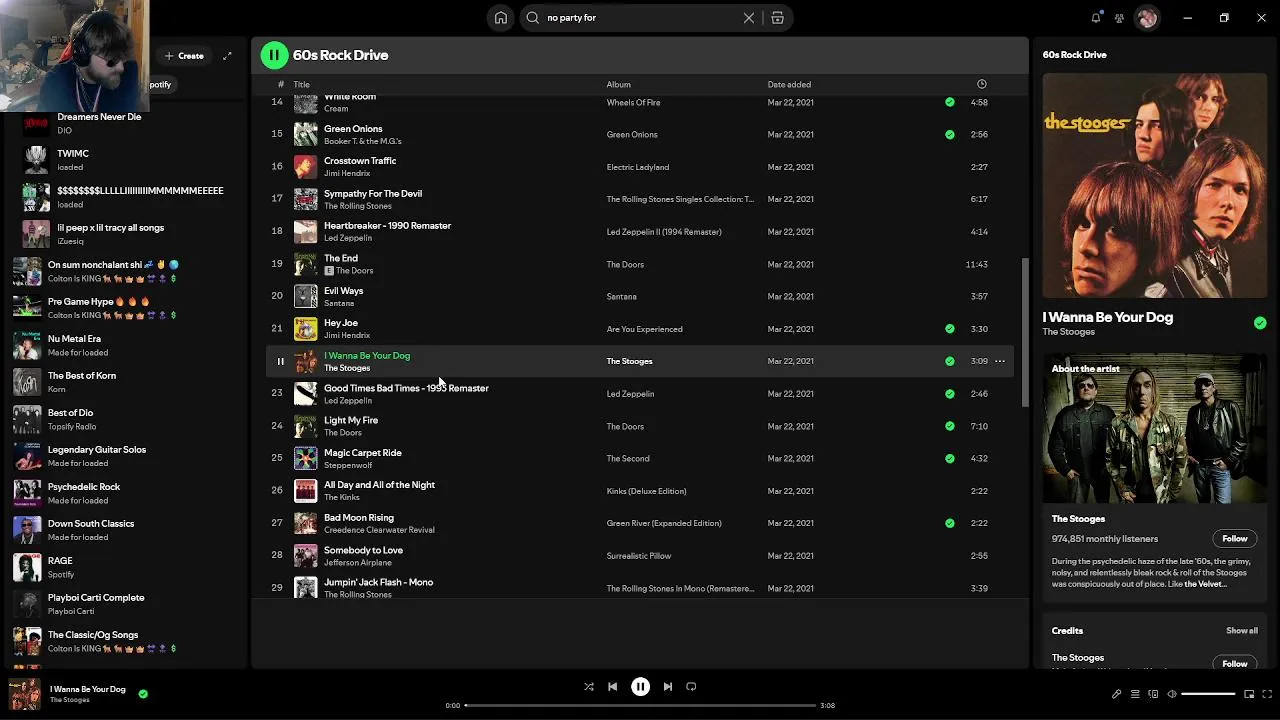Open the notifications bell

click(1096, 18)
